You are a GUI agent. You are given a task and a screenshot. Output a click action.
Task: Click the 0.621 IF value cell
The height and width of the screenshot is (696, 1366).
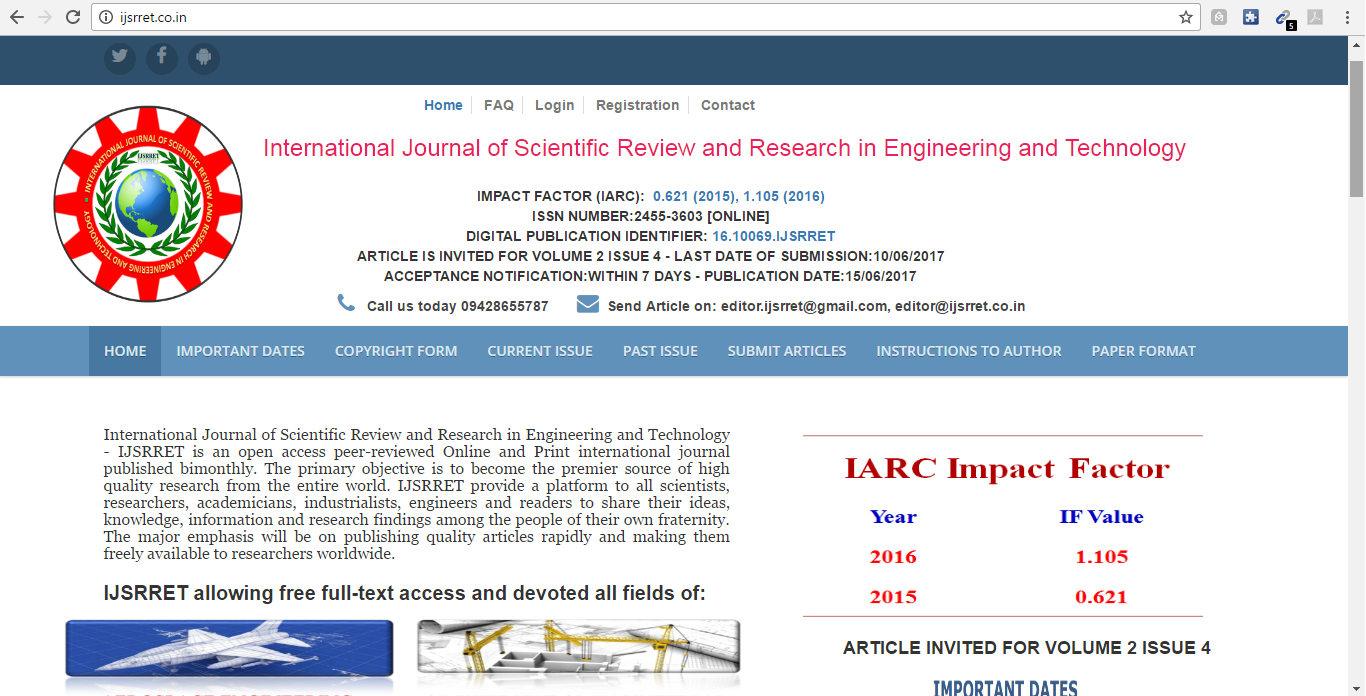pyautogui.click(x=1101, y=597)
